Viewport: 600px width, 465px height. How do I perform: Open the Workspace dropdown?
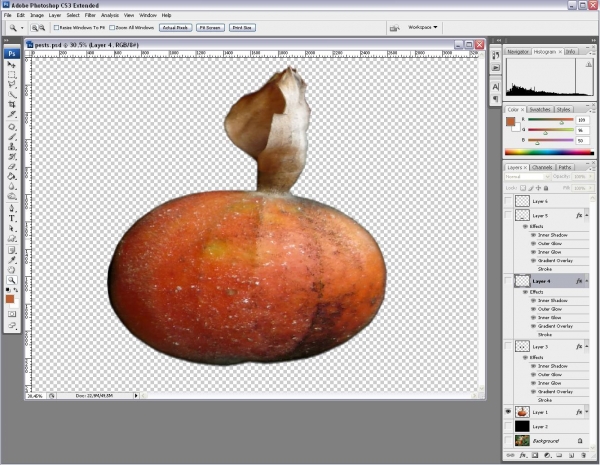click(422, 27)
